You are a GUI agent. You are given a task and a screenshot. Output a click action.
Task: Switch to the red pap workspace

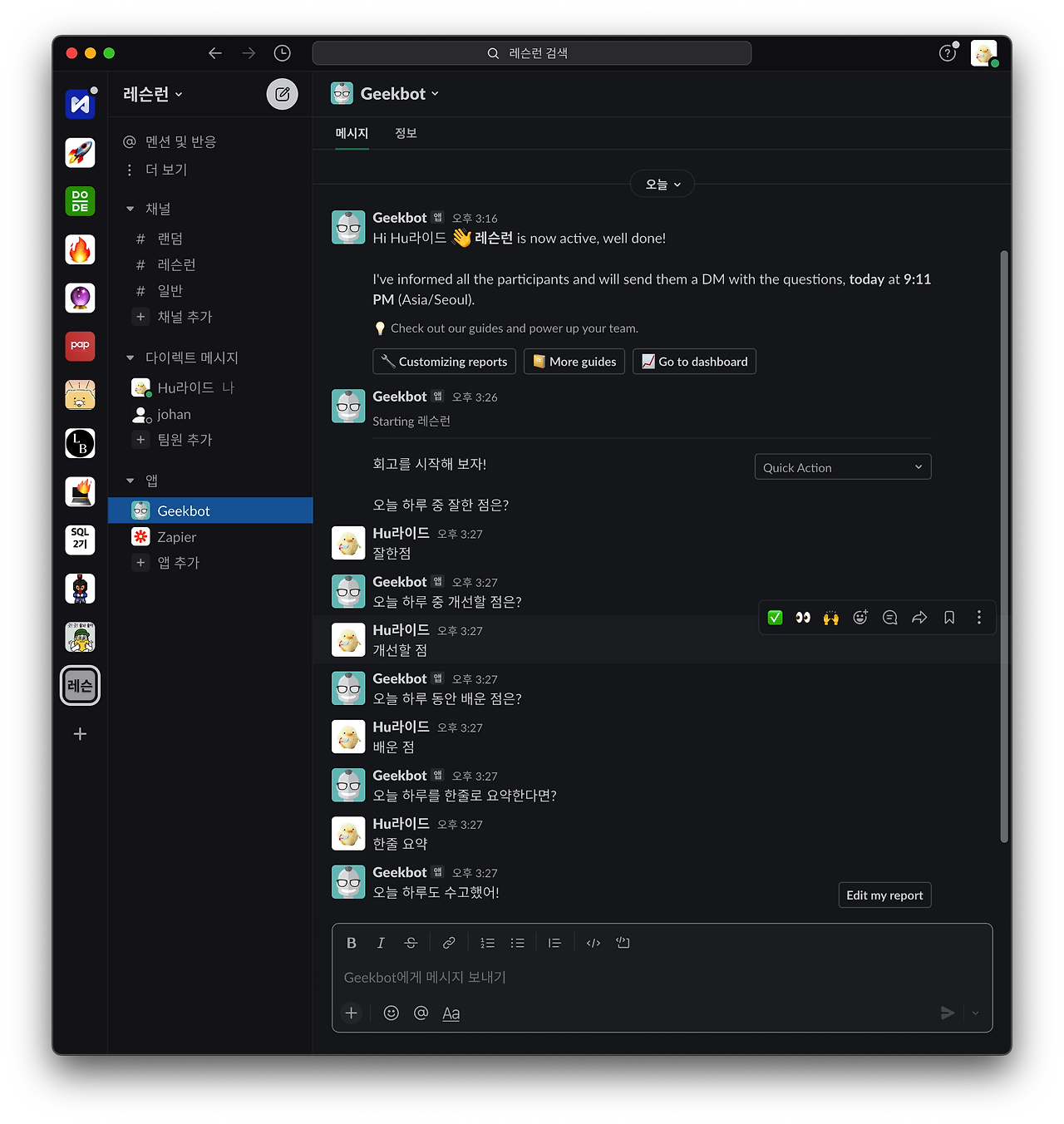click(80, 346)
